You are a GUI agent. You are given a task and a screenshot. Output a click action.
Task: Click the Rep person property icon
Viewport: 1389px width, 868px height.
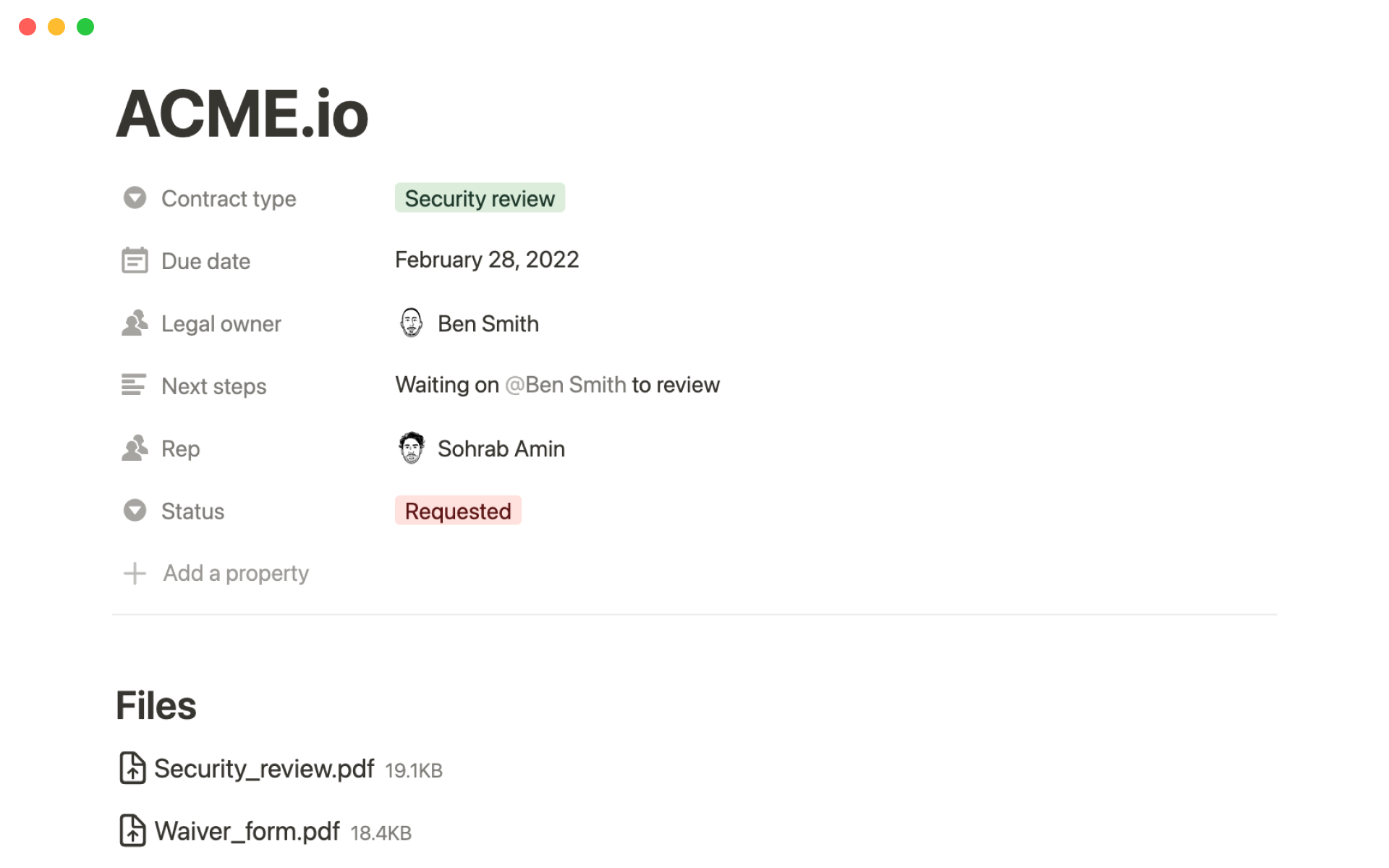pyautogui.click(x=135, y=448)
